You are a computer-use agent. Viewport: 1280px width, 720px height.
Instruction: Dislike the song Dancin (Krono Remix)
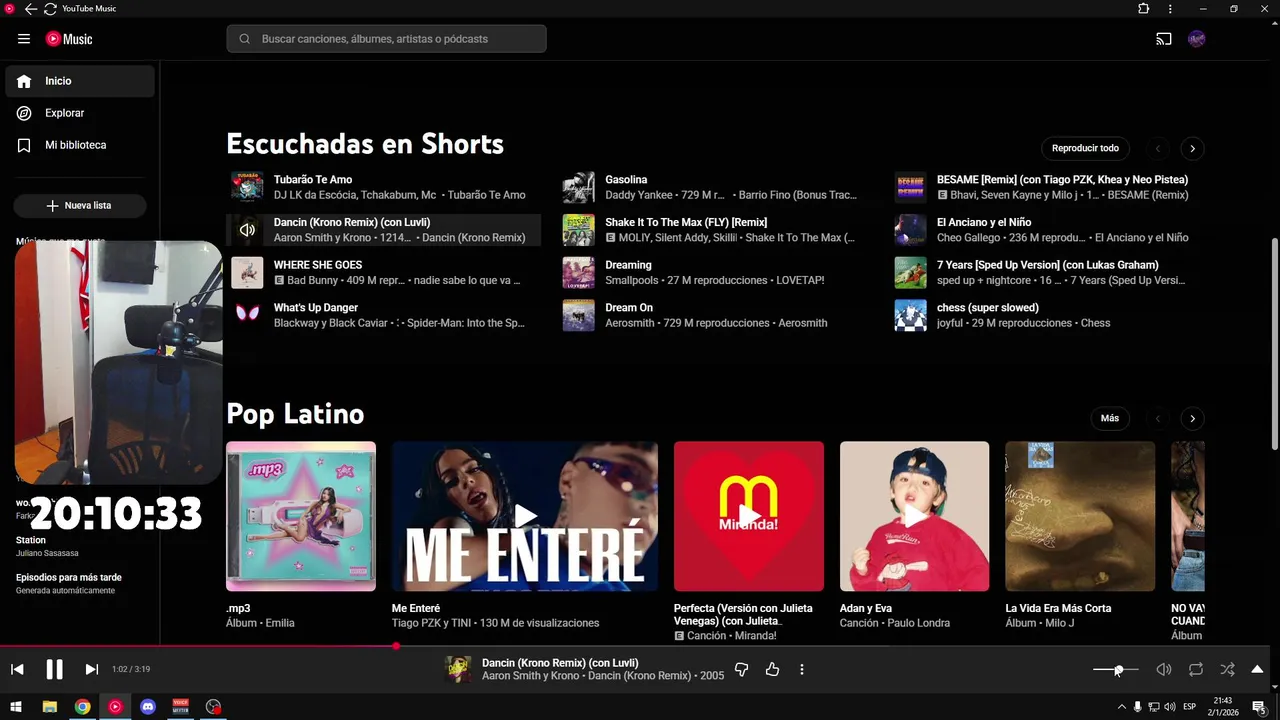741,669
